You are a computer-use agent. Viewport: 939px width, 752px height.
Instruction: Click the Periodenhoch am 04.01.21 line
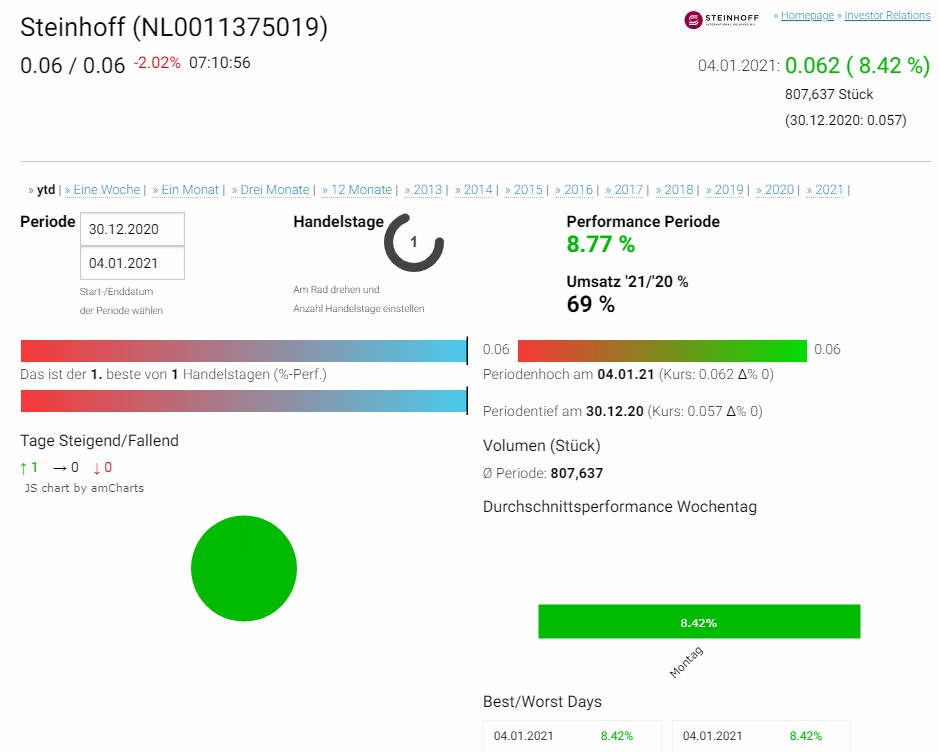628,375
